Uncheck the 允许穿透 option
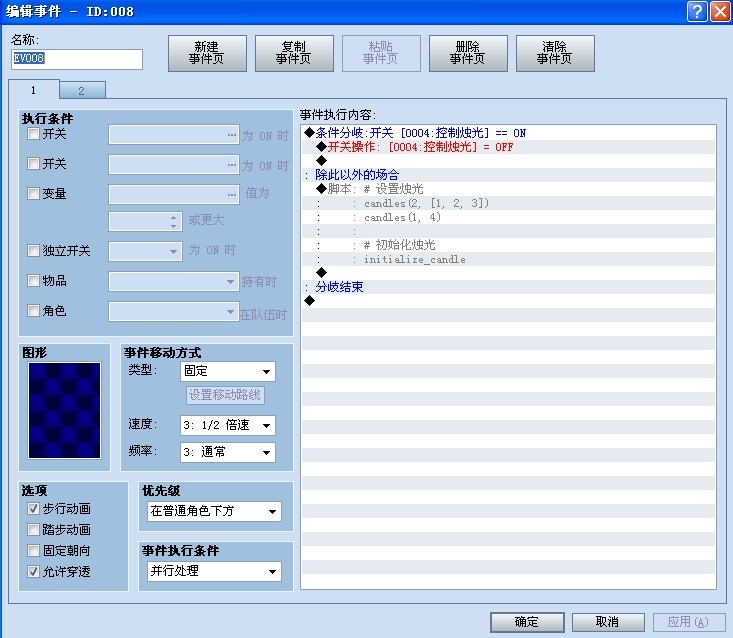This screenshot has height=638, width=733. pos(33,571)
